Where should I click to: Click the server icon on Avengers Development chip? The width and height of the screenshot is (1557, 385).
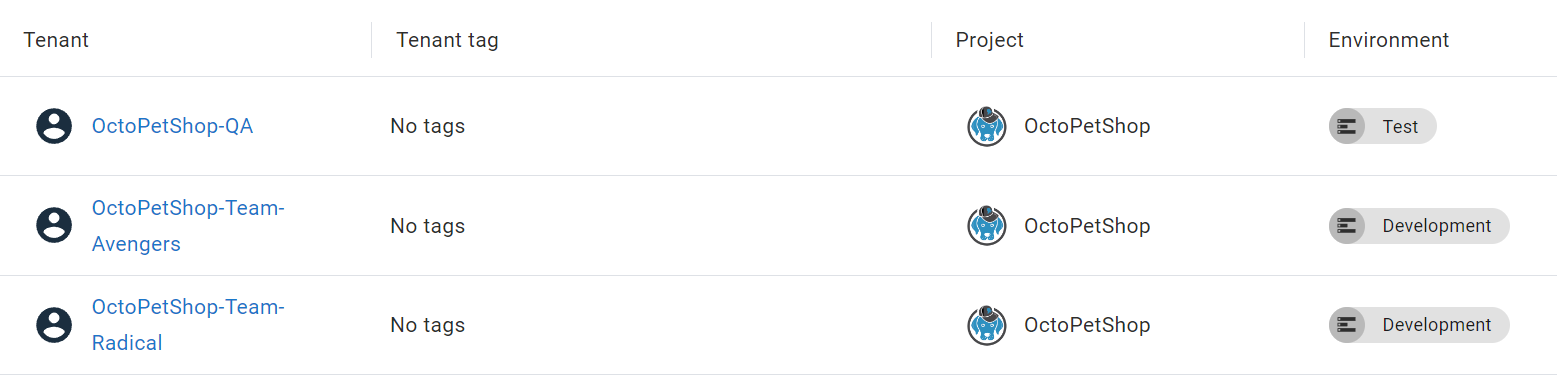coord(1347,226)
